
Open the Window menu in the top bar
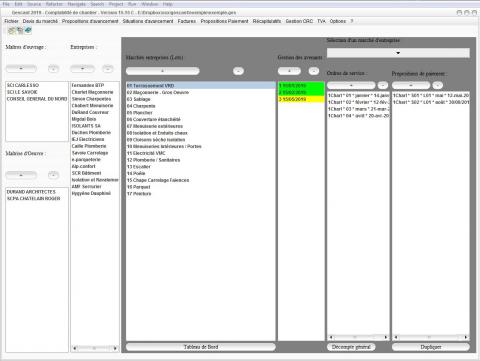click(150, 4)
